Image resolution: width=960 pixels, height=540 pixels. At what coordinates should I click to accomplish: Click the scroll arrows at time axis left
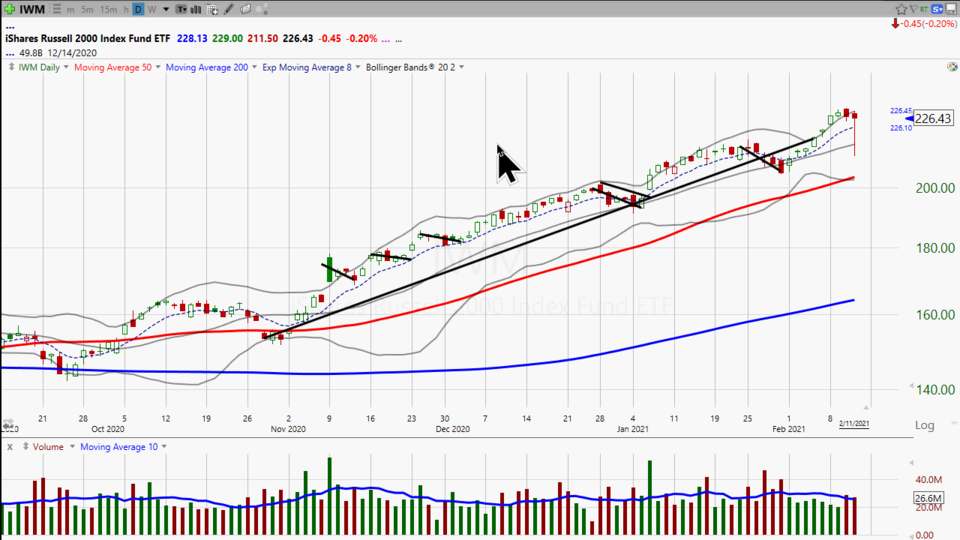coord(8,424)
